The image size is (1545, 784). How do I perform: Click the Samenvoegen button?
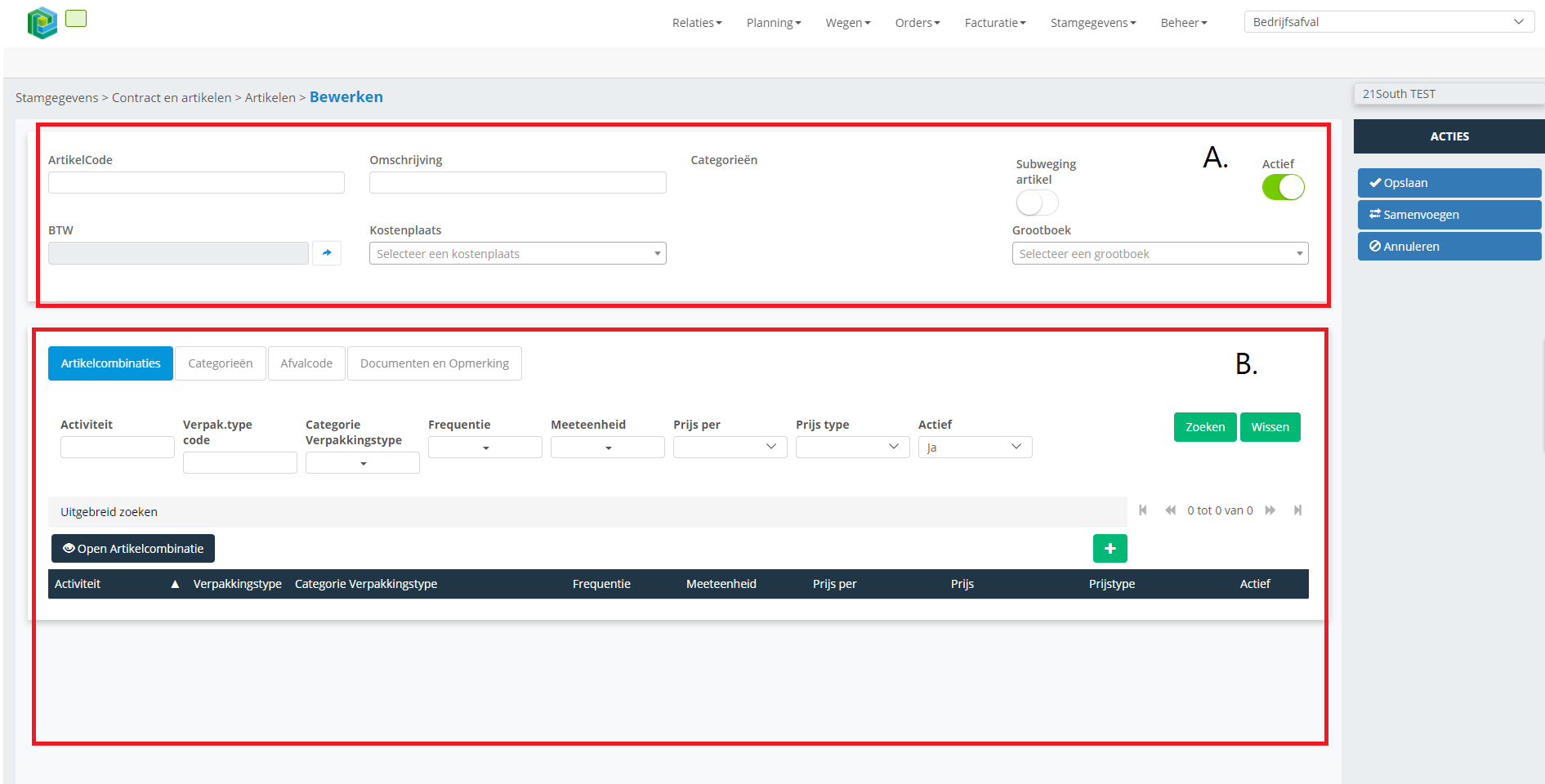click(1449, 215)
